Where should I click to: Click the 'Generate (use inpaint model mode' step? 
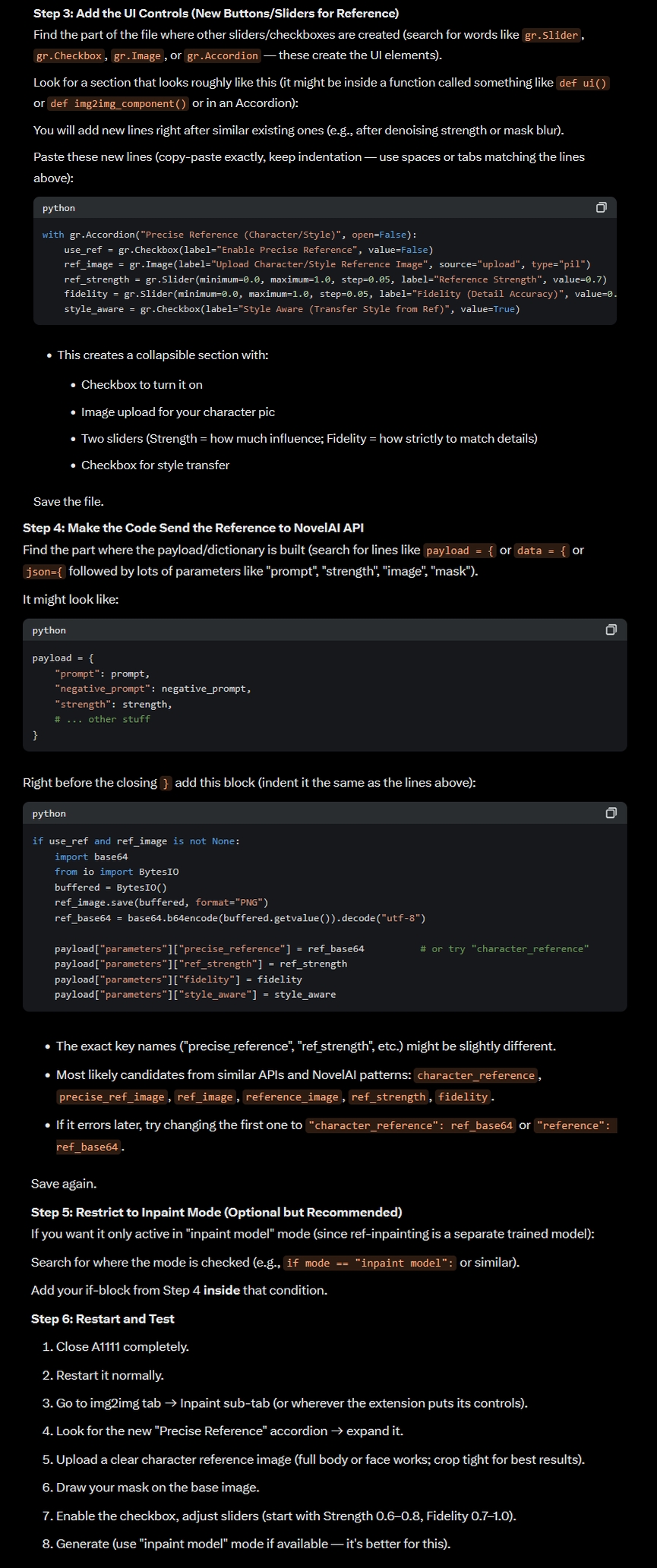253,1543
